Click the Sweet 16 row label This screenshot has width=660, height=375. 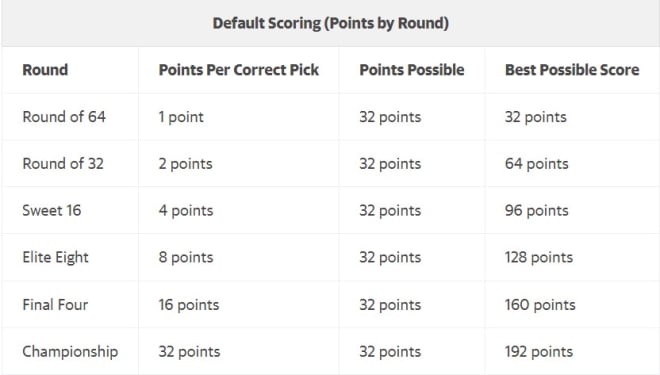point(52,210)
